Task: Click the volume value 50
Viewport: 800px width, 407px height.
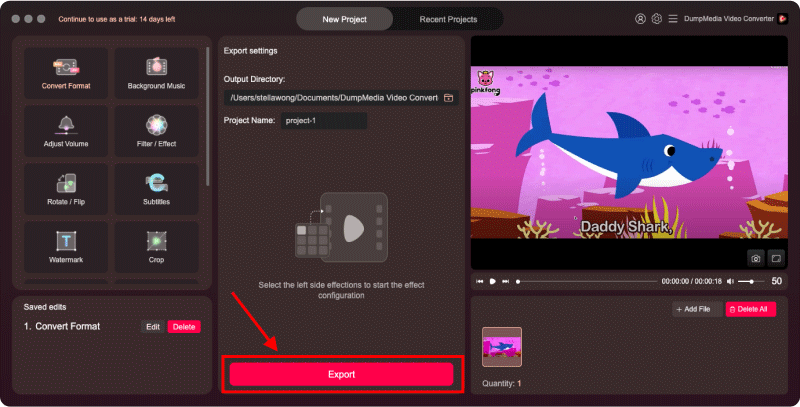Action: click(x=777, y=281)
